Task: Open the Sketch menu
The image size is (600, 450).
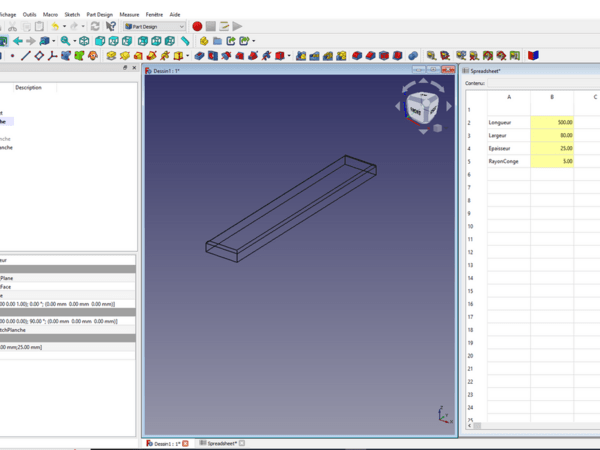Action: coord(72,15)
